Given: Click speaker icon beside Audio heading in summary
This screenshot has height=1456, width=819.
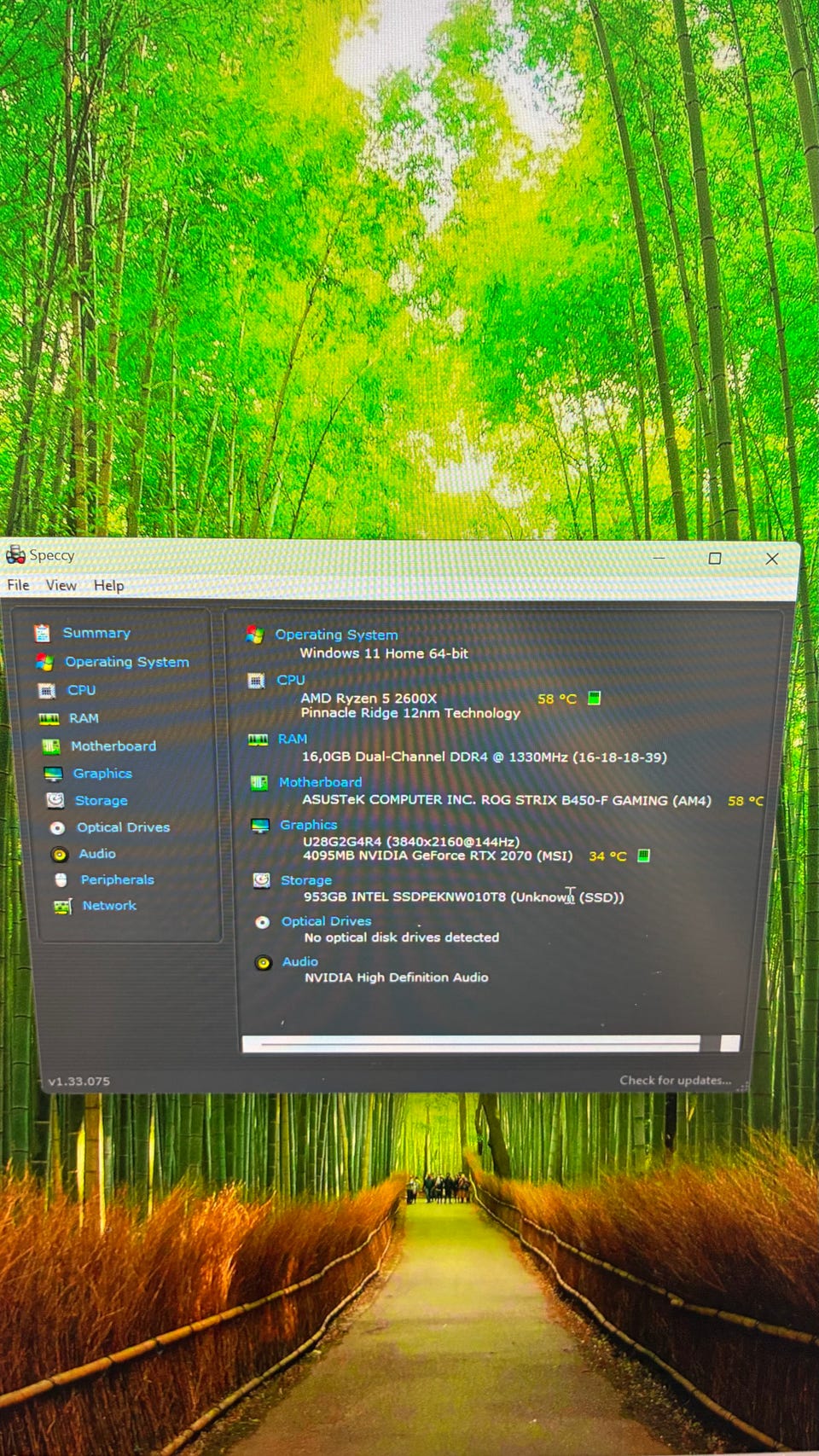Looking at the screenshot, I should tap(264, 962).
